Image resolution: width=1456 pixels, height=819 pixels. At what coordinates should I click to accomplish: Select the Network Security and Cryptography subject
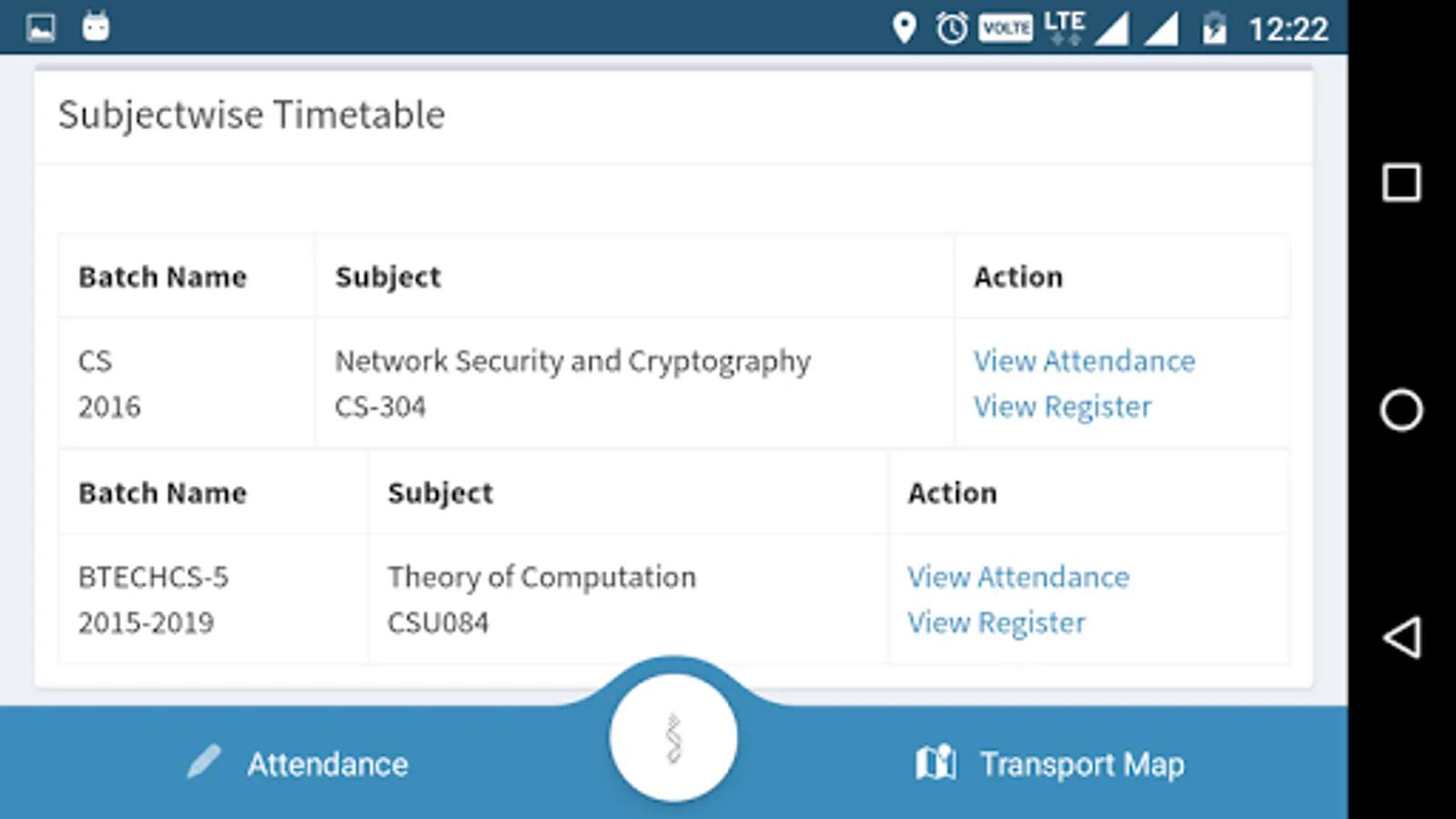tap(572, 361)
